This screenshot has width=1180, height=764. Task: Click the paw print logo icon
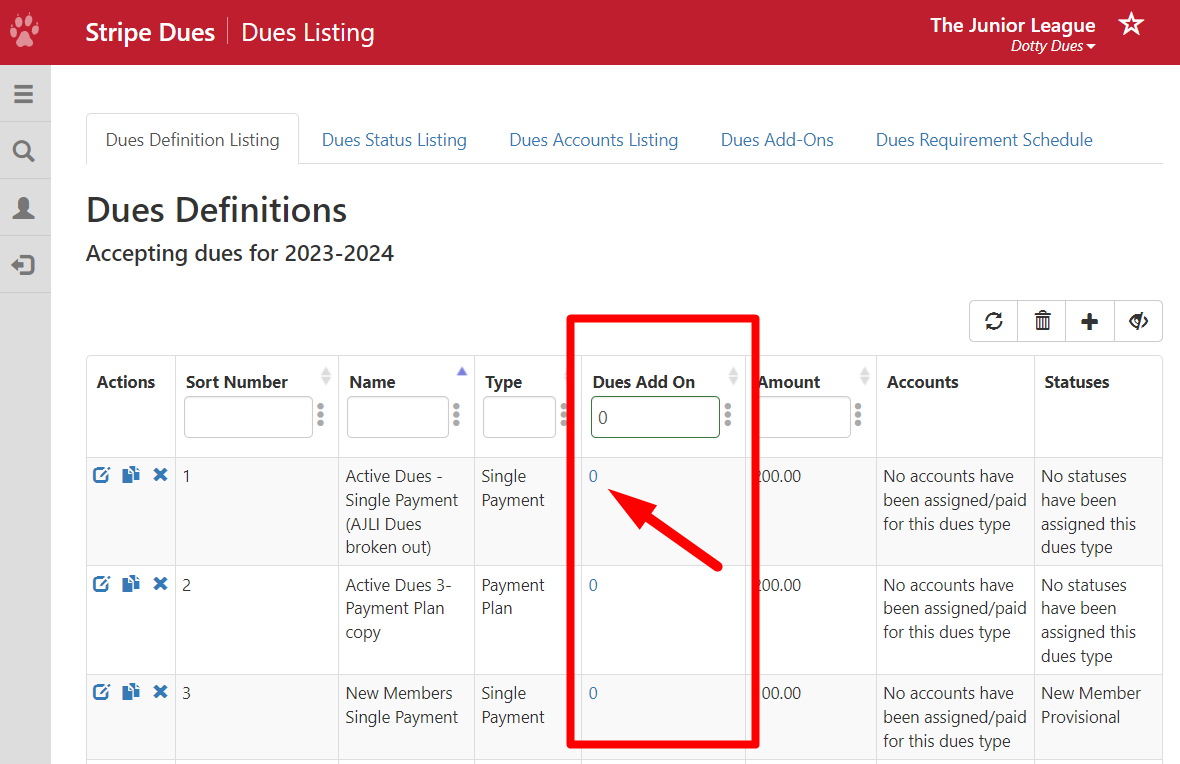click(24, 31)
